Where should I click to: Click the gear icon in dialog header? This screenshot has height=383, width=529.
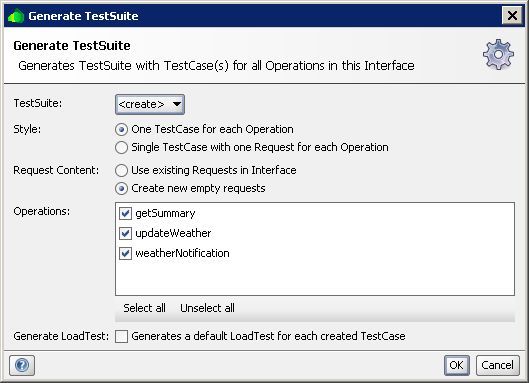click(x=498, y=54)
